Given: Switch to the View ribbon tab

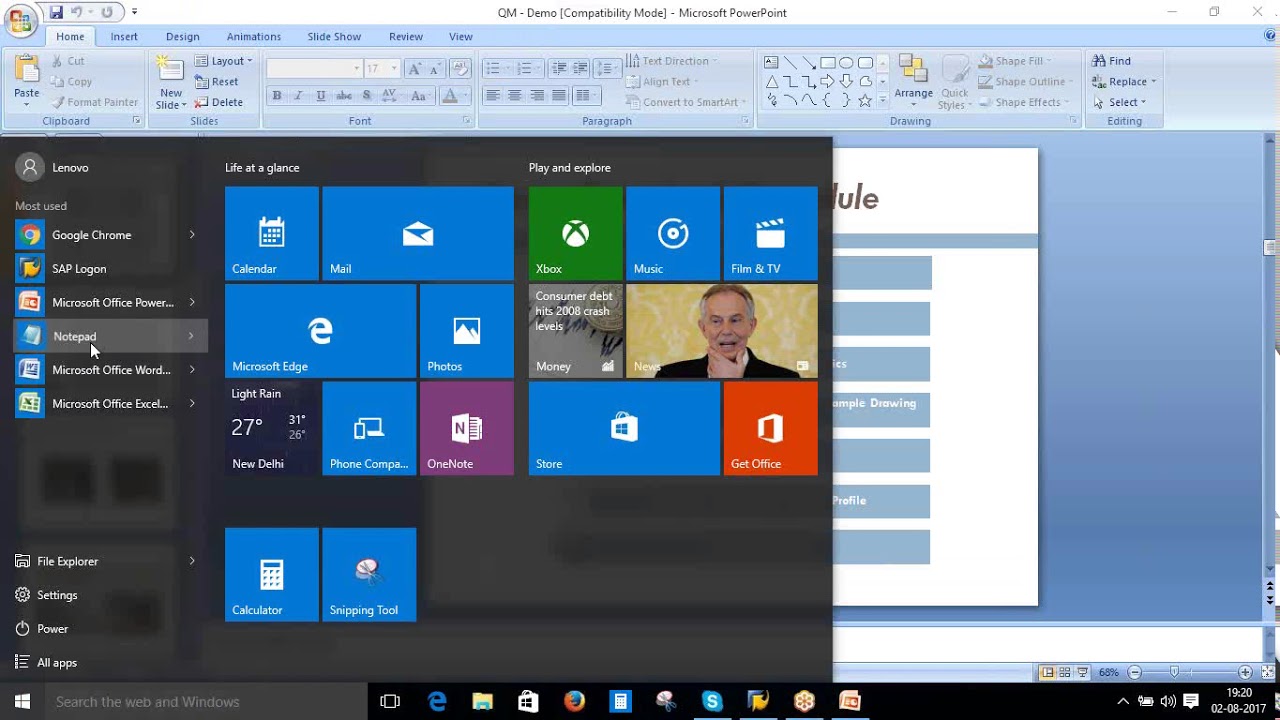Looking at the screenshot, I should pyautogui.click(x=461, y=37).
